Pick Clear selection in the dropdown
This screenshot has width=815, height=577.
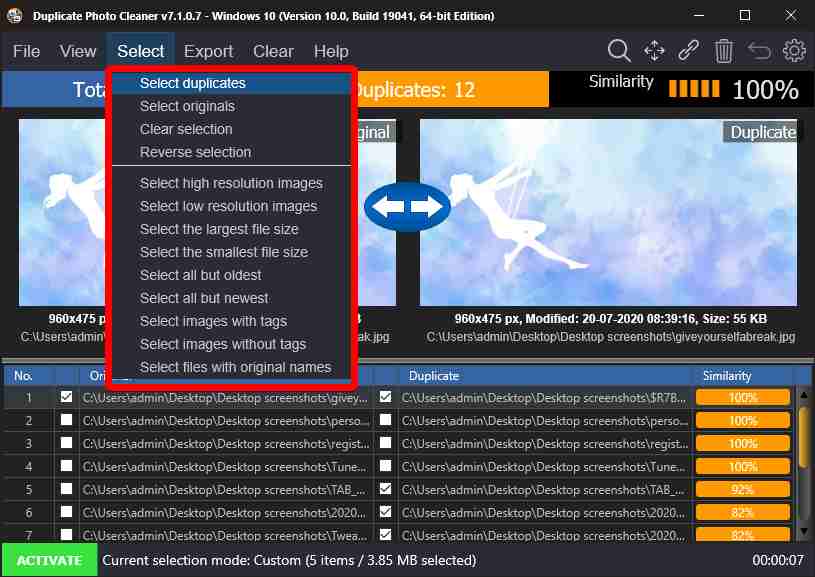pos(232,129)
